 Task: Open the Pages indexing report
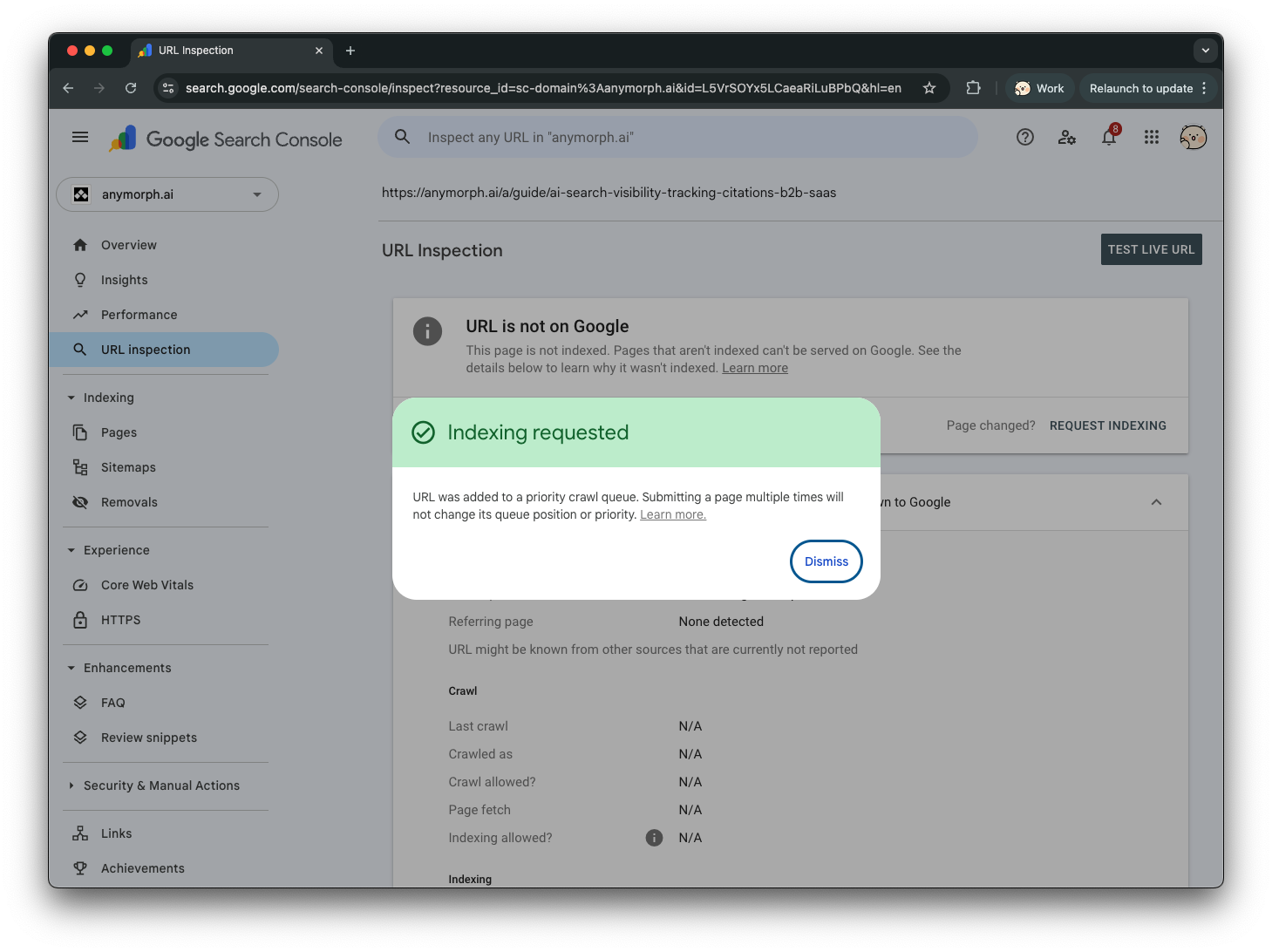119,432
